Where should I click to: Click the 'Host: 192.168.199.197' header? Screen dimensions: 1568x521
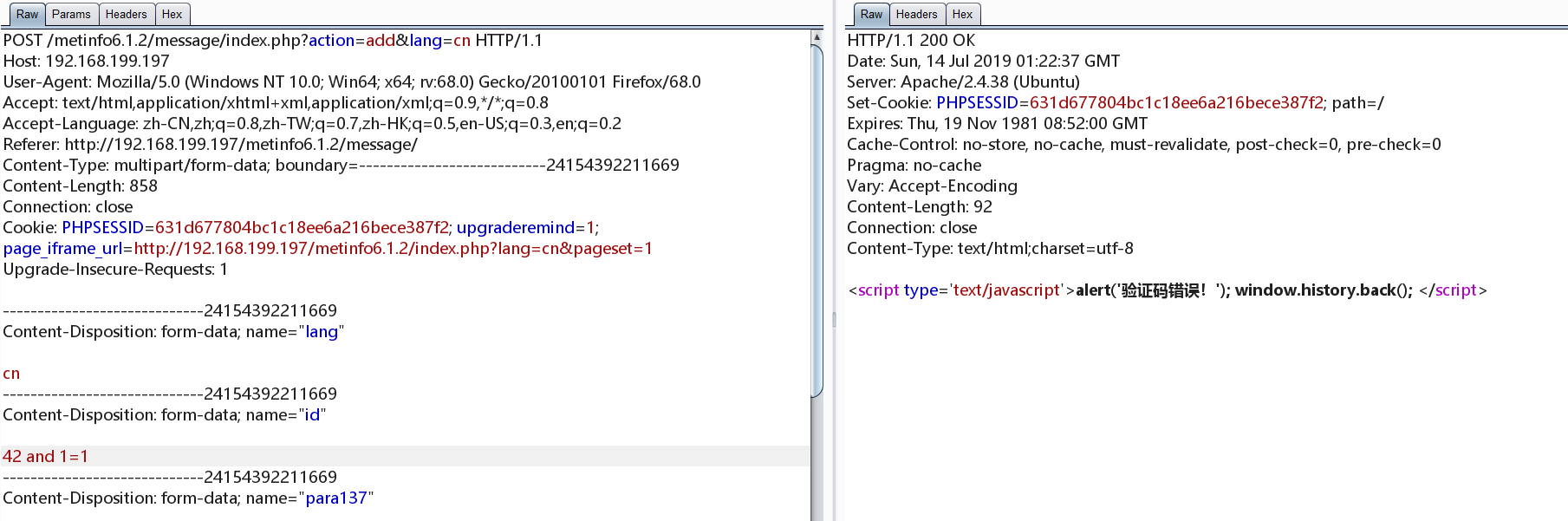(x=87, y=62)
